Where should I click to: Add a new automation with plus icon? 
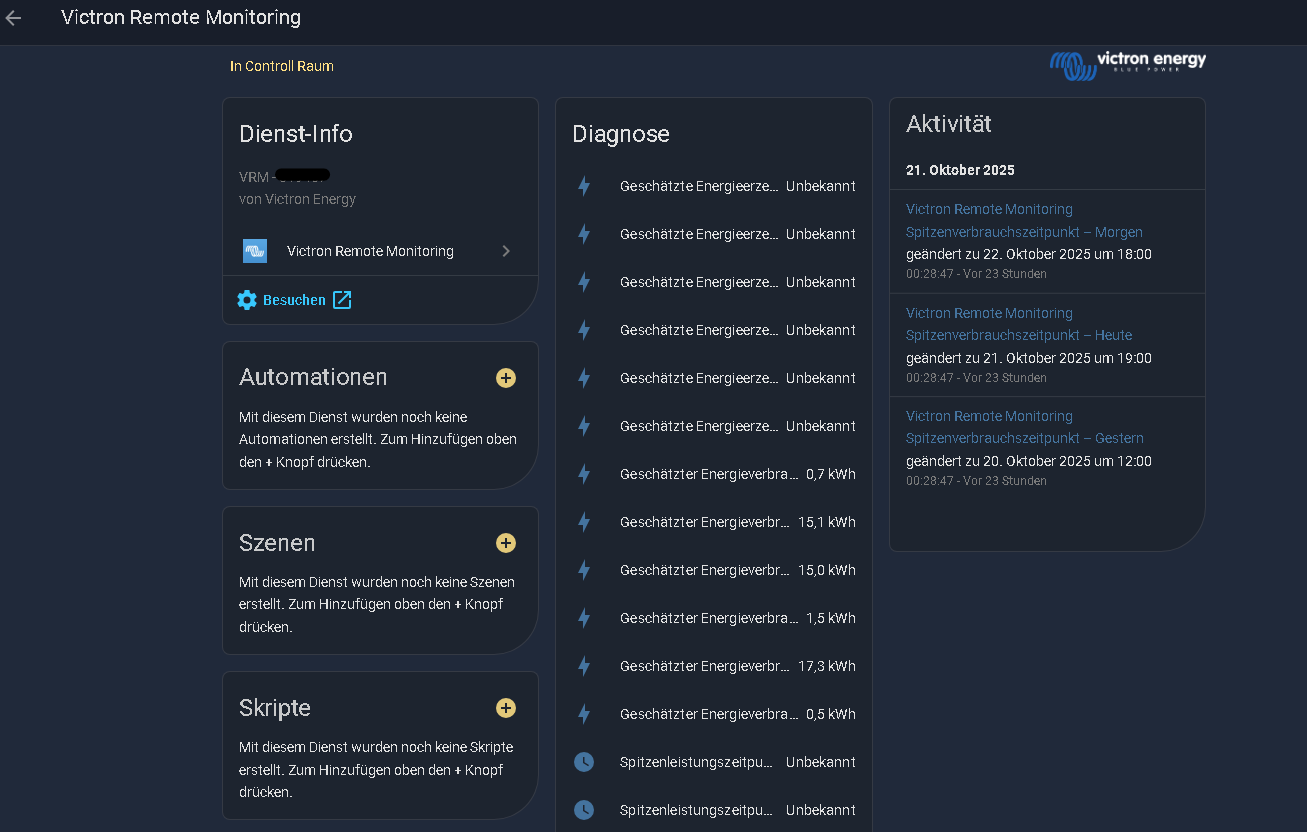coord(506,378)
